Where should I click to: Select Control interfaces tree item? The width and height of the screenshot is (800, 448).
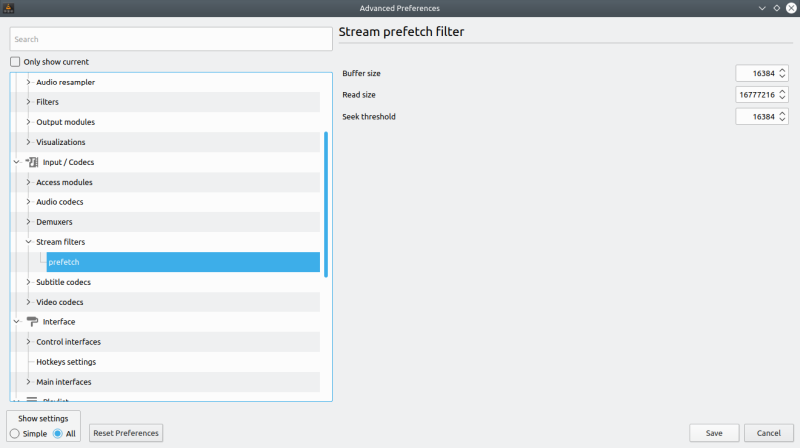click(x=68, y=342)
